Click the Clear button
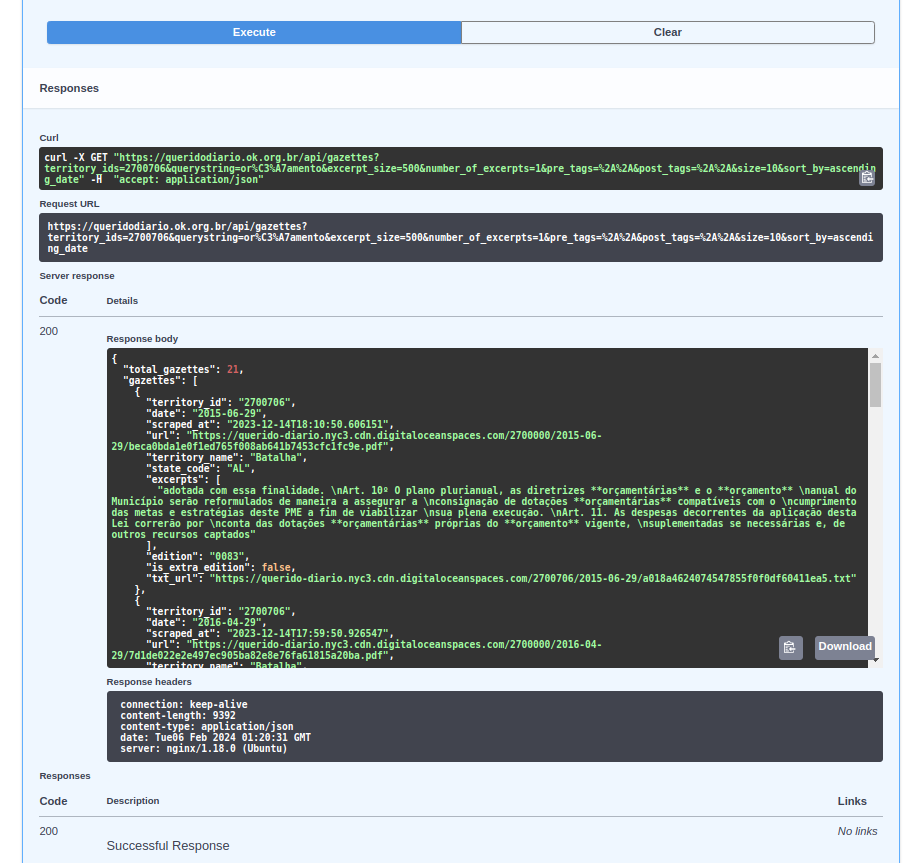 [x=668, y=32]
